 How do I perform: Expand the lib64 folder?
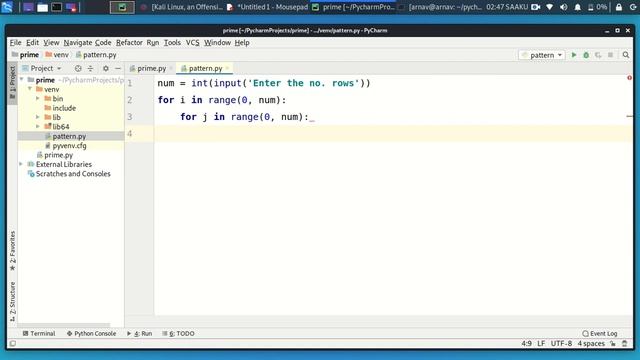pos(38,127)
